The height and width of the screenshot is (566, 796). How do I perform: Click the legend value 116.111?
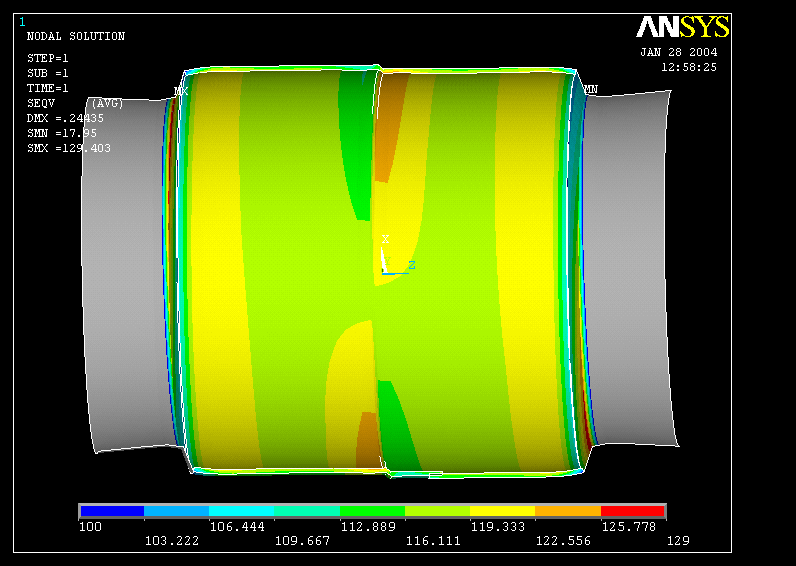coord(433,541)
